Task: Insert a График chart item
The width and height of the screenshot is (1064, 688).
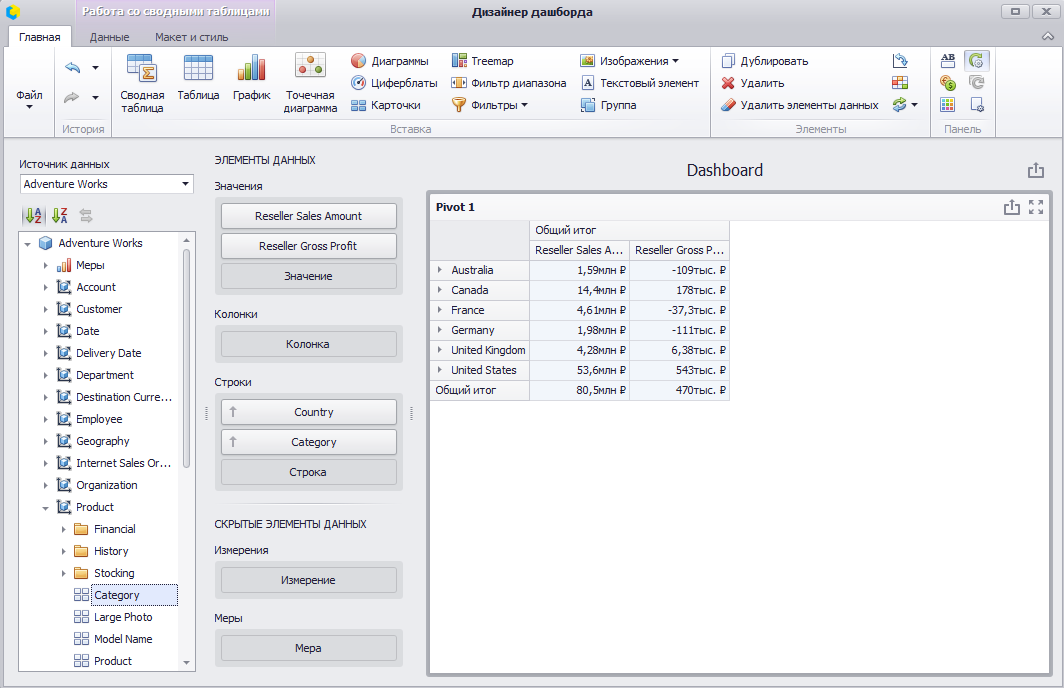Action: point(252,77)
